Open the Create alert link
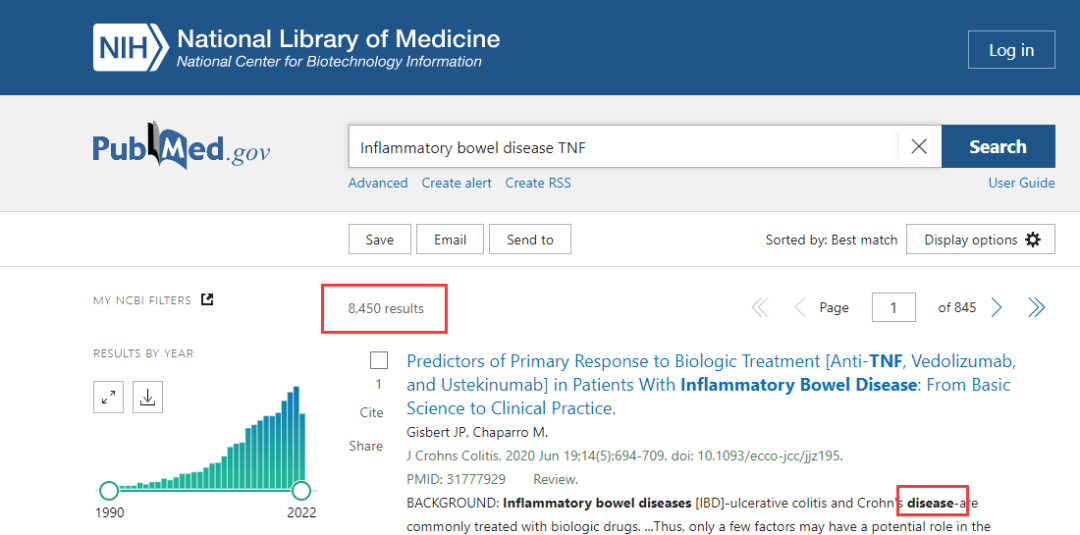 (x=457, y=183)
